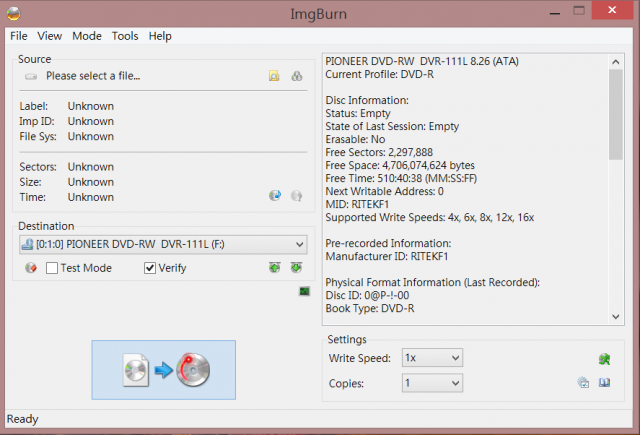This screenshot has height=435, width=640.
Task: Enable the Test Mode checkbox
Action: tap(52, 268)
